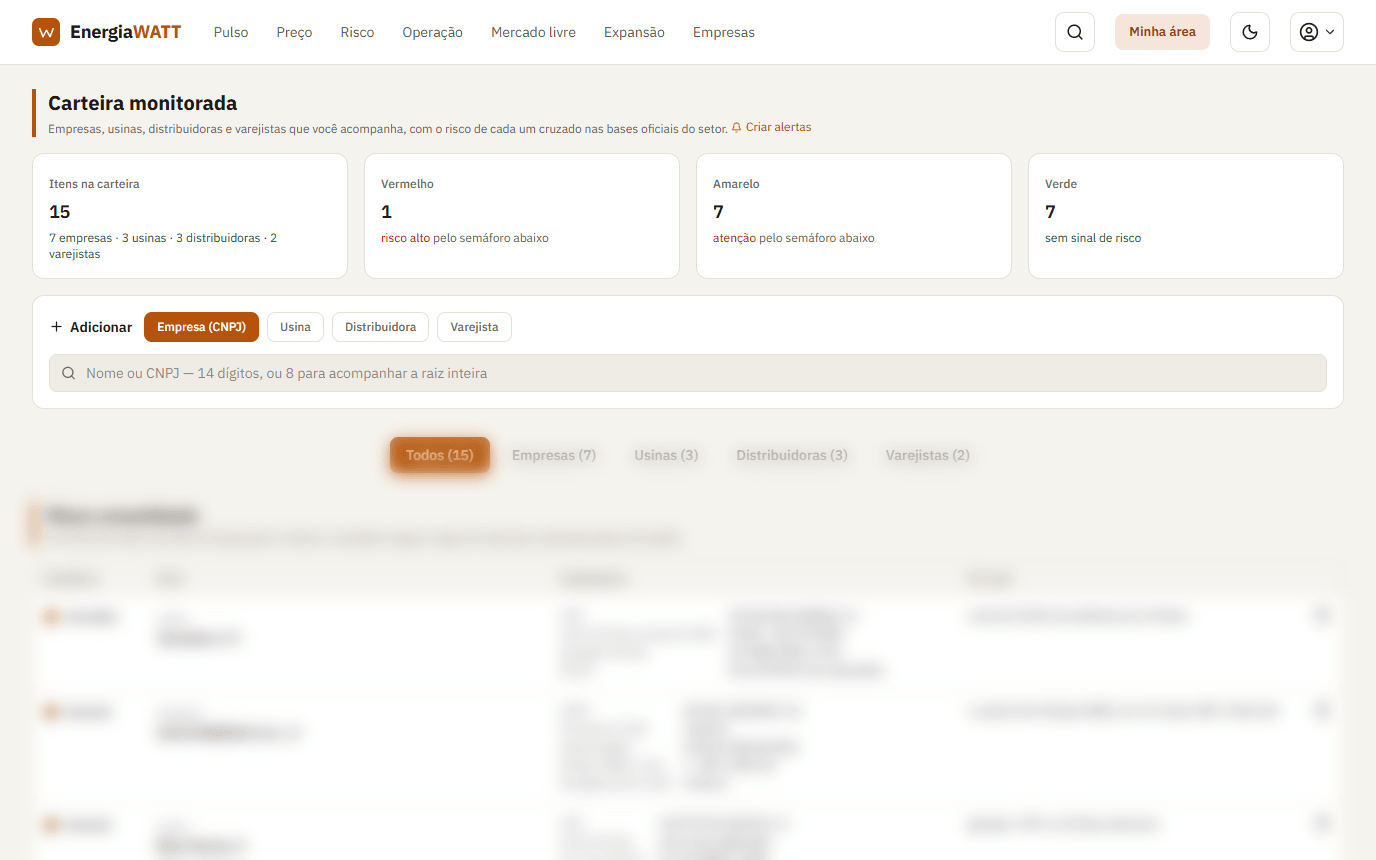Click the bell icon beside Criar alertas
This screenshot has height=860, width=1376.
737,128
